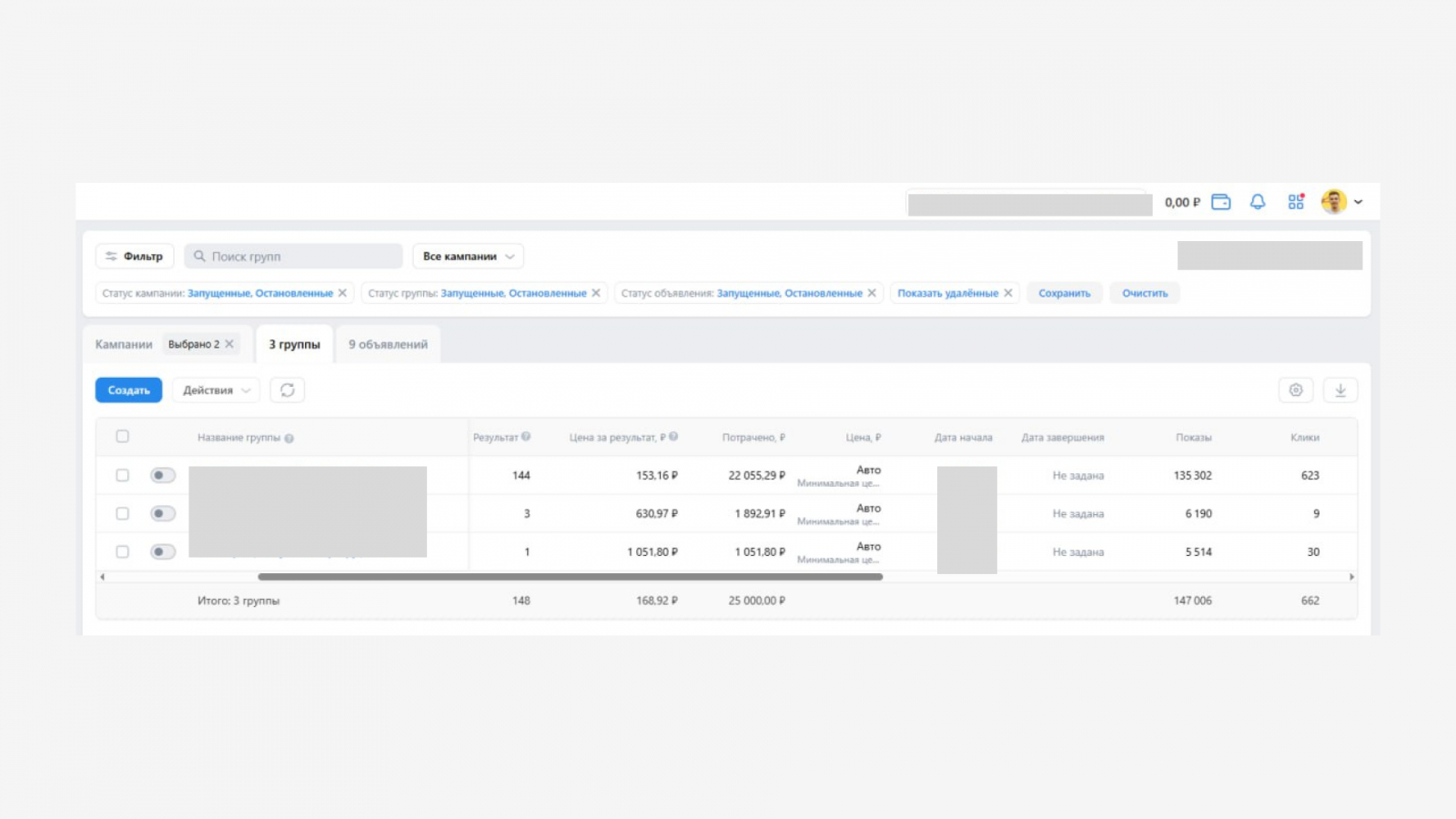Viewport: 1456px width, 819px height.
Task: Select the row with 5 514 impressions
Action: click(123, 551)
